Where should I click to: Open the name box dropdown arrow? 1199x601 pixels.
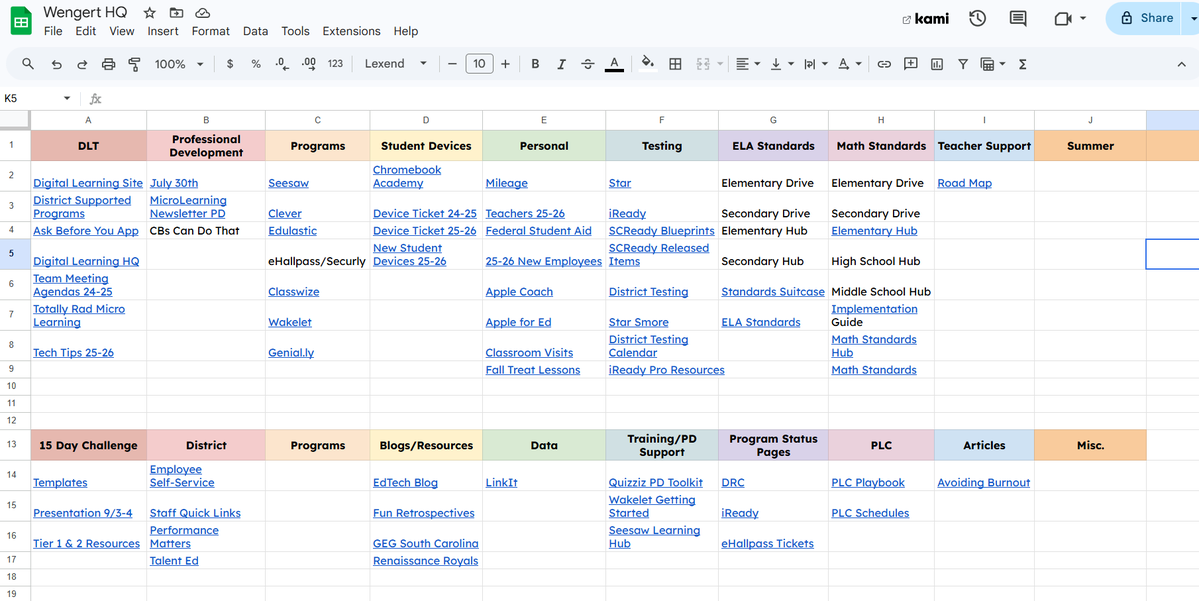pos(67,99)
